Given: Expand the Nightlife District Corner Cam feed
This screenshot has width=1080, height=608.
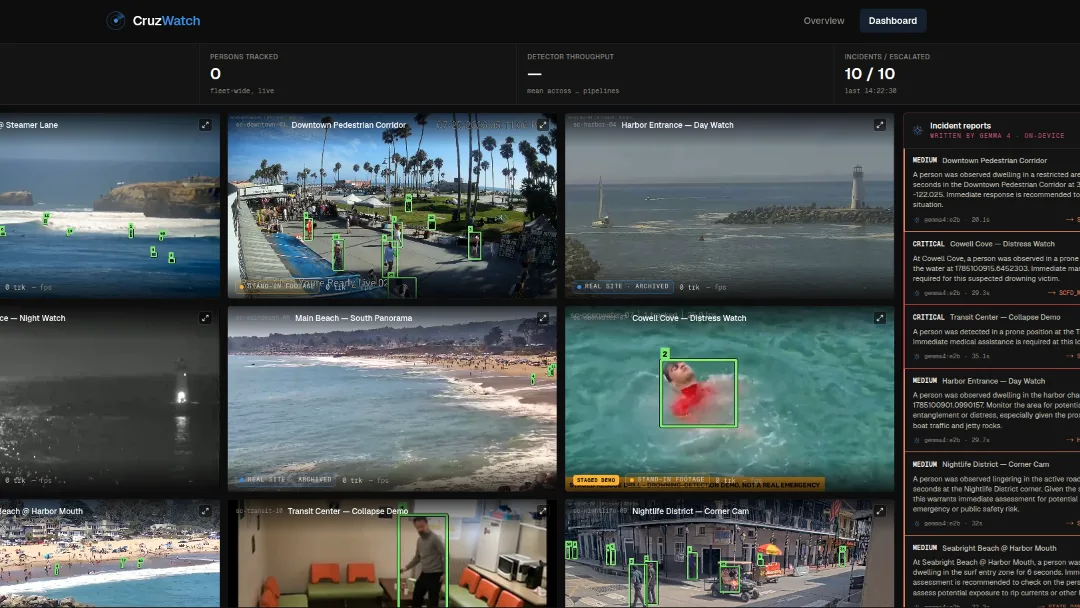Looking at the screenshot, I should point(880,511).
